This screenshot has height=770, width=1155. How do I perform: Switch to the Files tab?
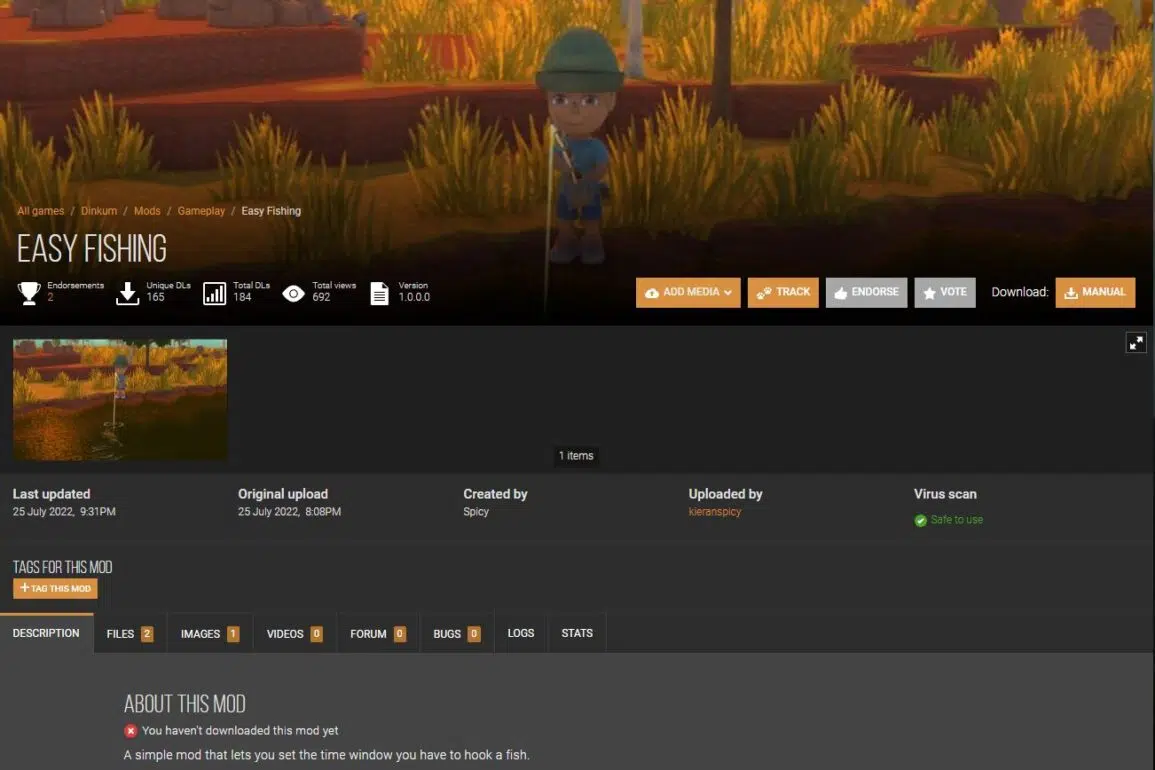point(130,634)
